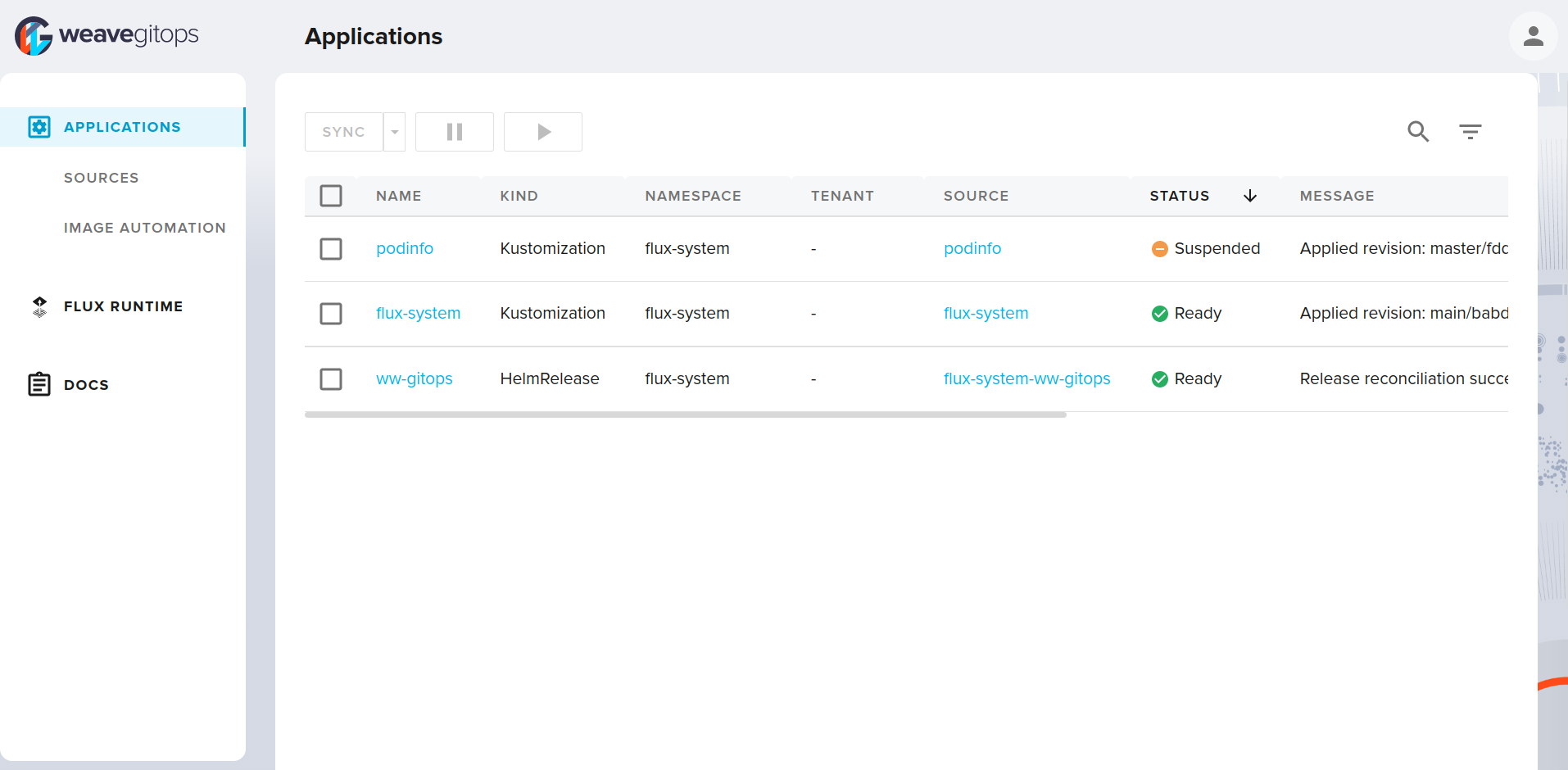Image resolution: width=1568 pixels, height=770 pixels.
Task: Click the Sync button
Action: coord(344,132)
